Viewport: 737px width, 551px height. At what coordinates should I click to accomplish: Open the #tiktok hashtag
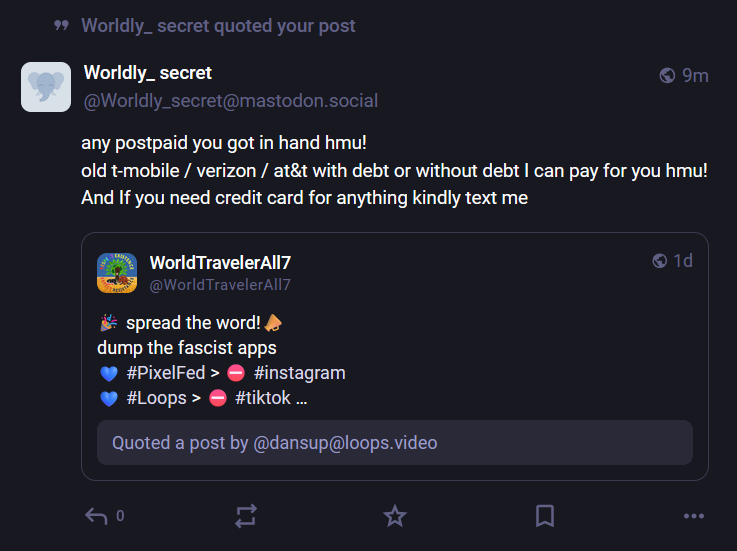263,398
